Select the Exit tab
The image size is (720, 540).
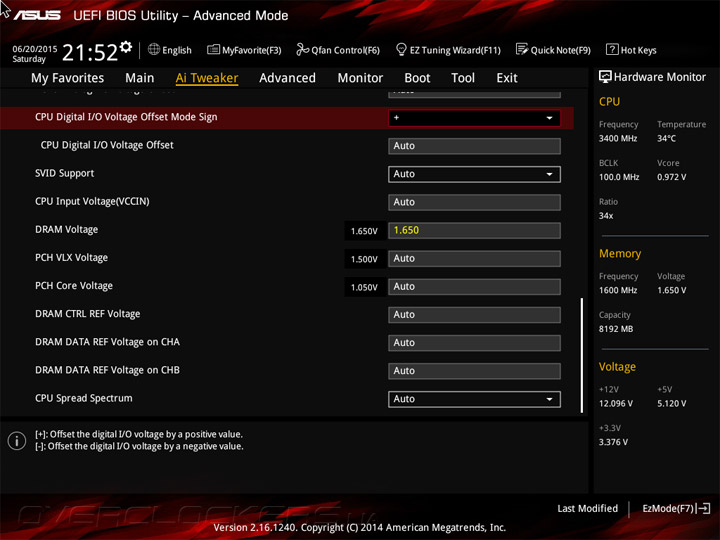[507, 78]
